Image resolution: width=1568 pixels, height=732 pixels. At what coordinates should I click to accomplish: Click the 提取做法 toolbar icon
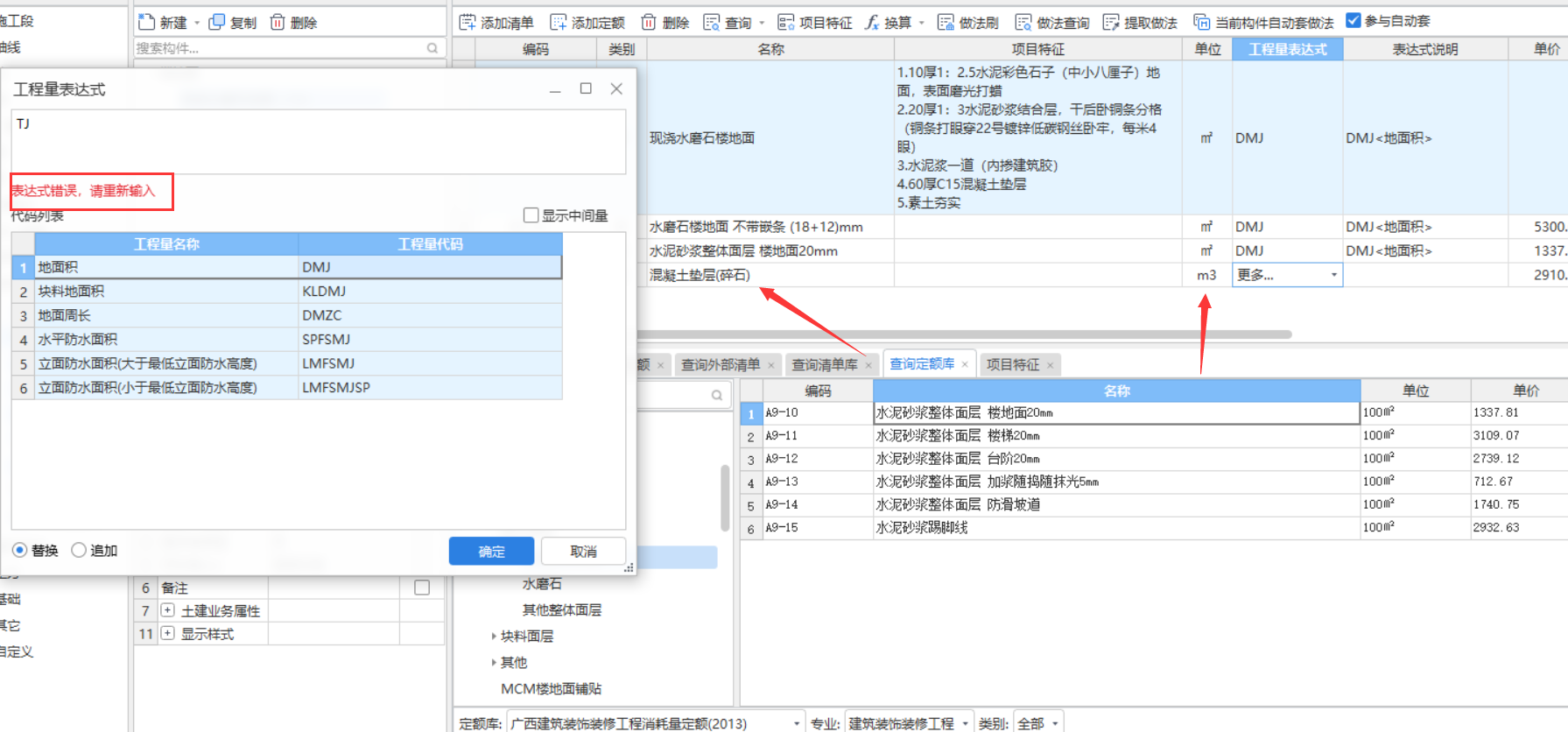[x=1111, y=22]
